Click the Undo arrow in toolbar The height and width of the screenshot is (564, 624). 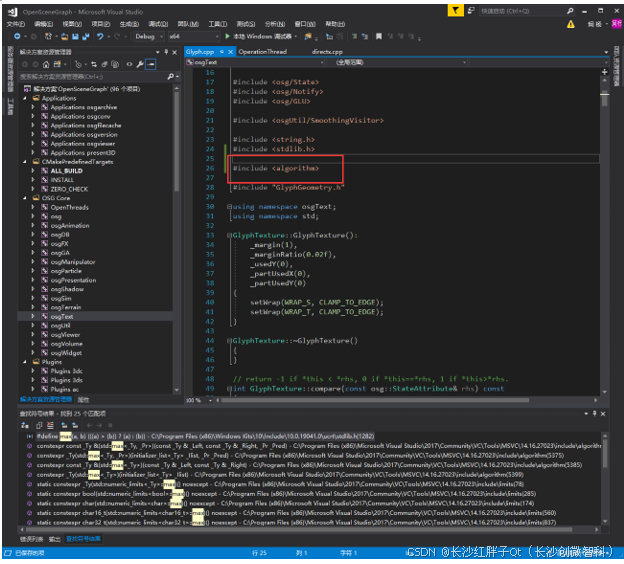[x=100, y=36]
